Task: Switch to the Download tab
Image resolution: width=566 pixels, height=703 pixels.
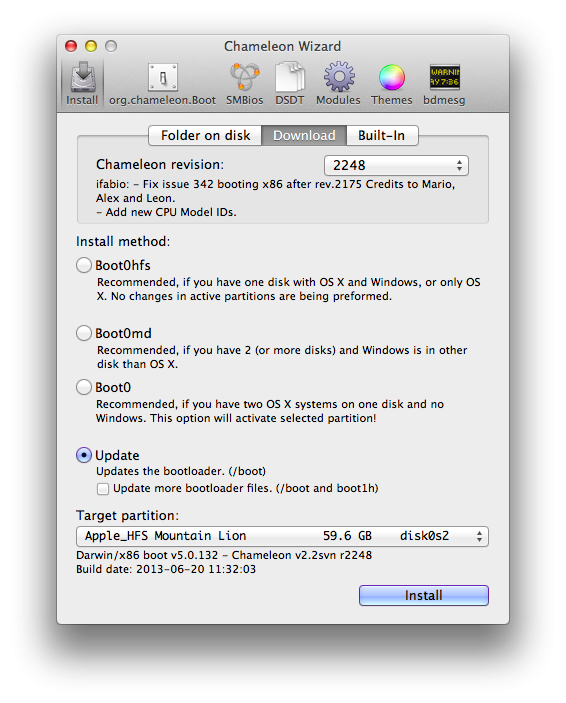Action: (x=304, y=135)
